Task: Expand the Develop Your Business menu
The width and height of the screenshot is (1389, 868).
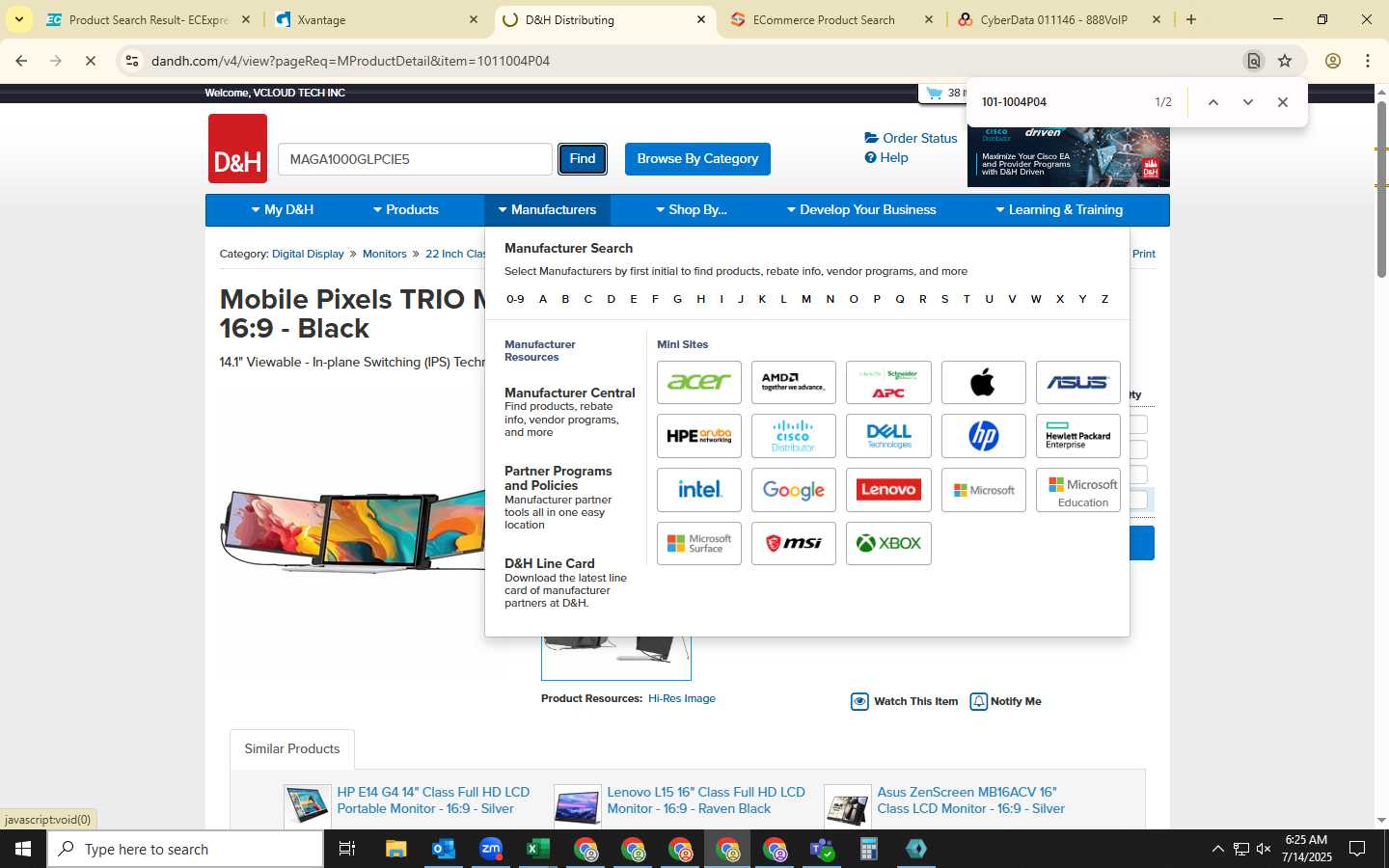Action: [861, 209]
